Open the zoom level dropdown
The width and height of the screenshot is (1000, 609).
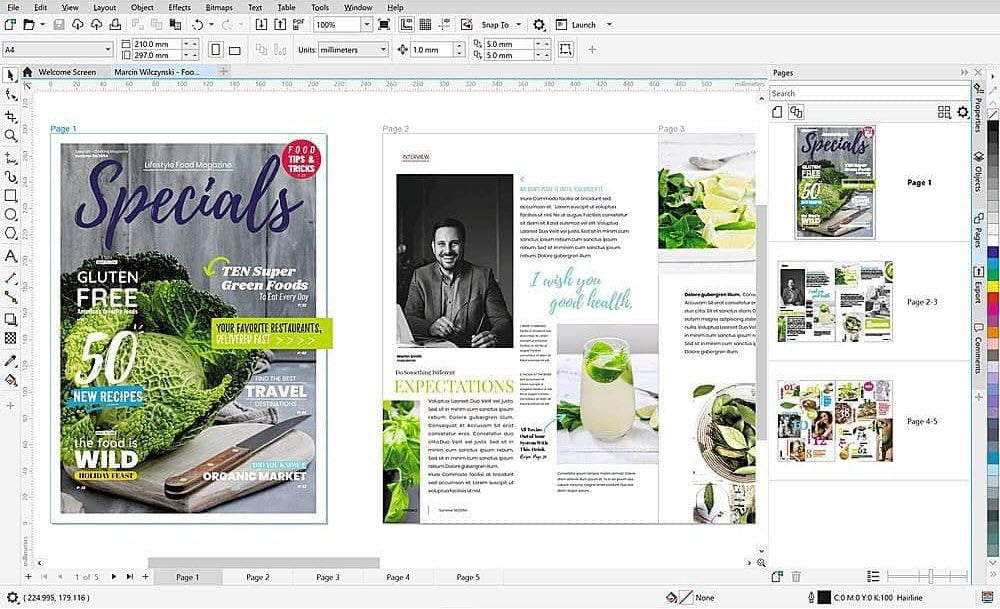point(366,24)
